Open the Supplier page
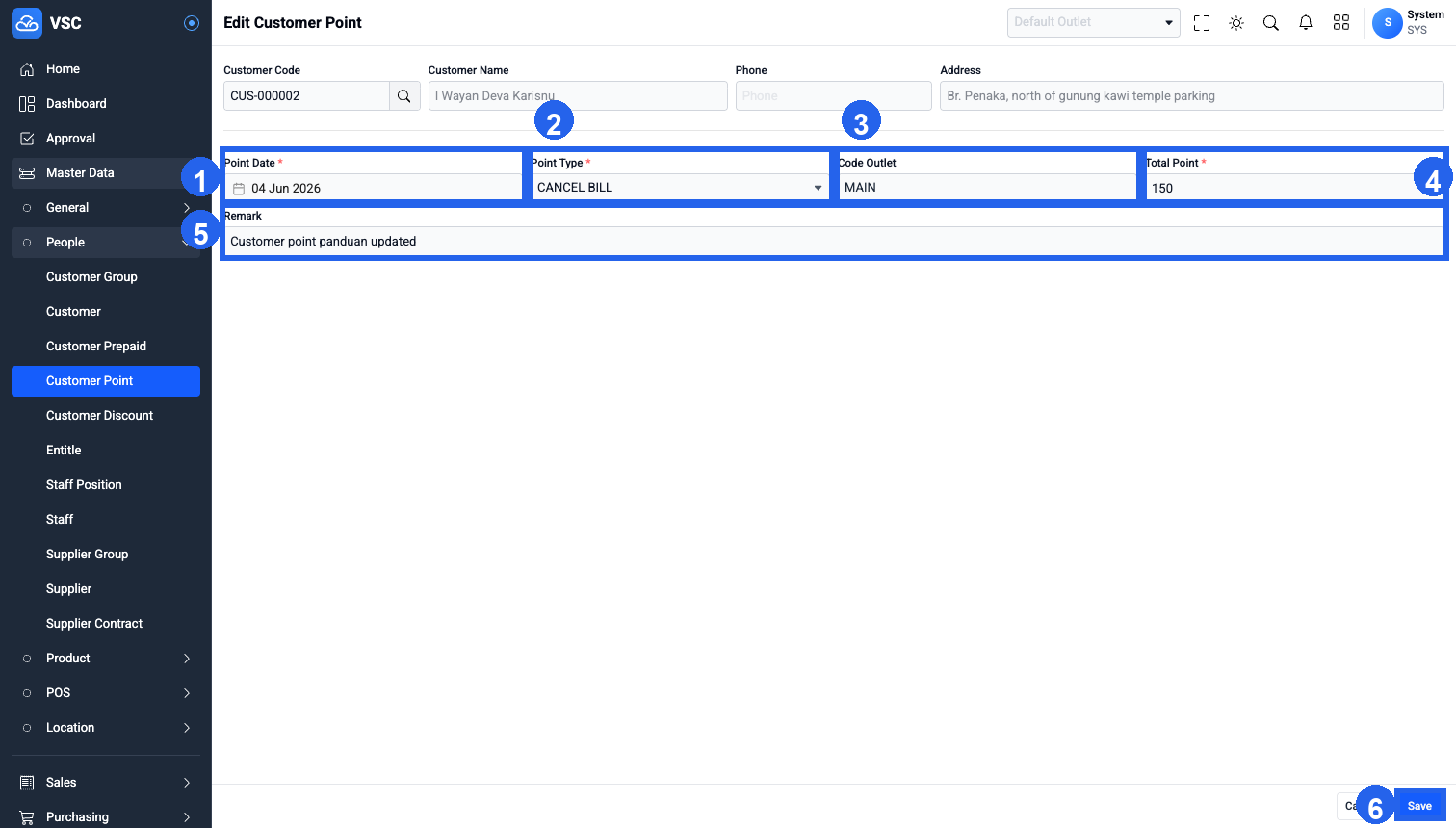The height and width of the screenshot is (828, 1456). click(106, 589)
